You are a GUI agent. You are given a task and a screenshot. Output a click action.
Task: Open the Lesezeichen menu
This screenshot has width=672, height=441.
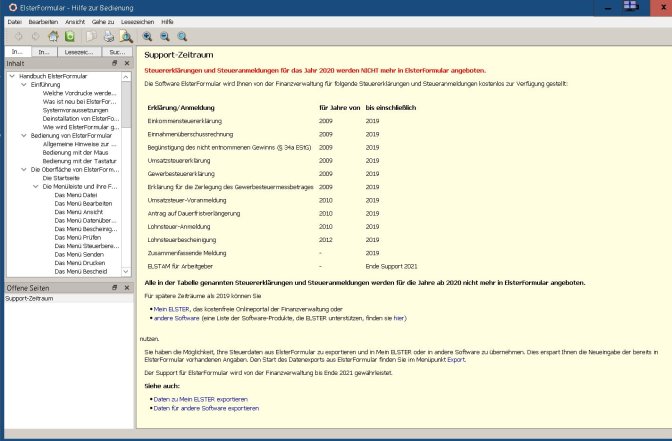137,21
